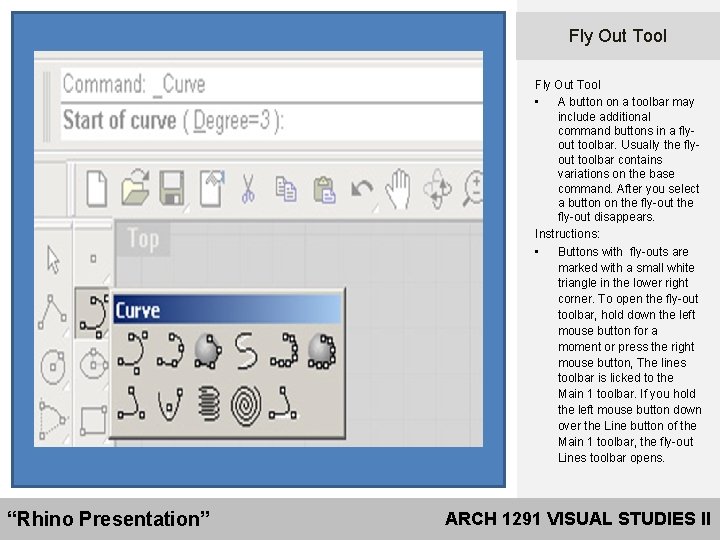Select the Circle tool in the sidebar
This screenshot has height=540, width=720.
click(x=53, y=366)
